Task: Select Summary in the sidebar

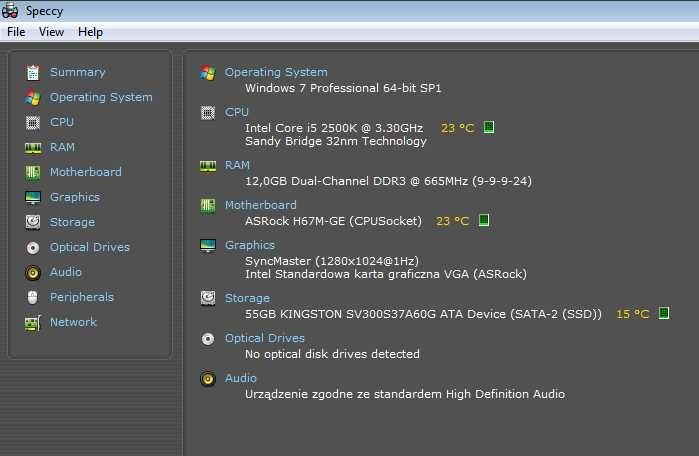Action: [x=78, y=72]
